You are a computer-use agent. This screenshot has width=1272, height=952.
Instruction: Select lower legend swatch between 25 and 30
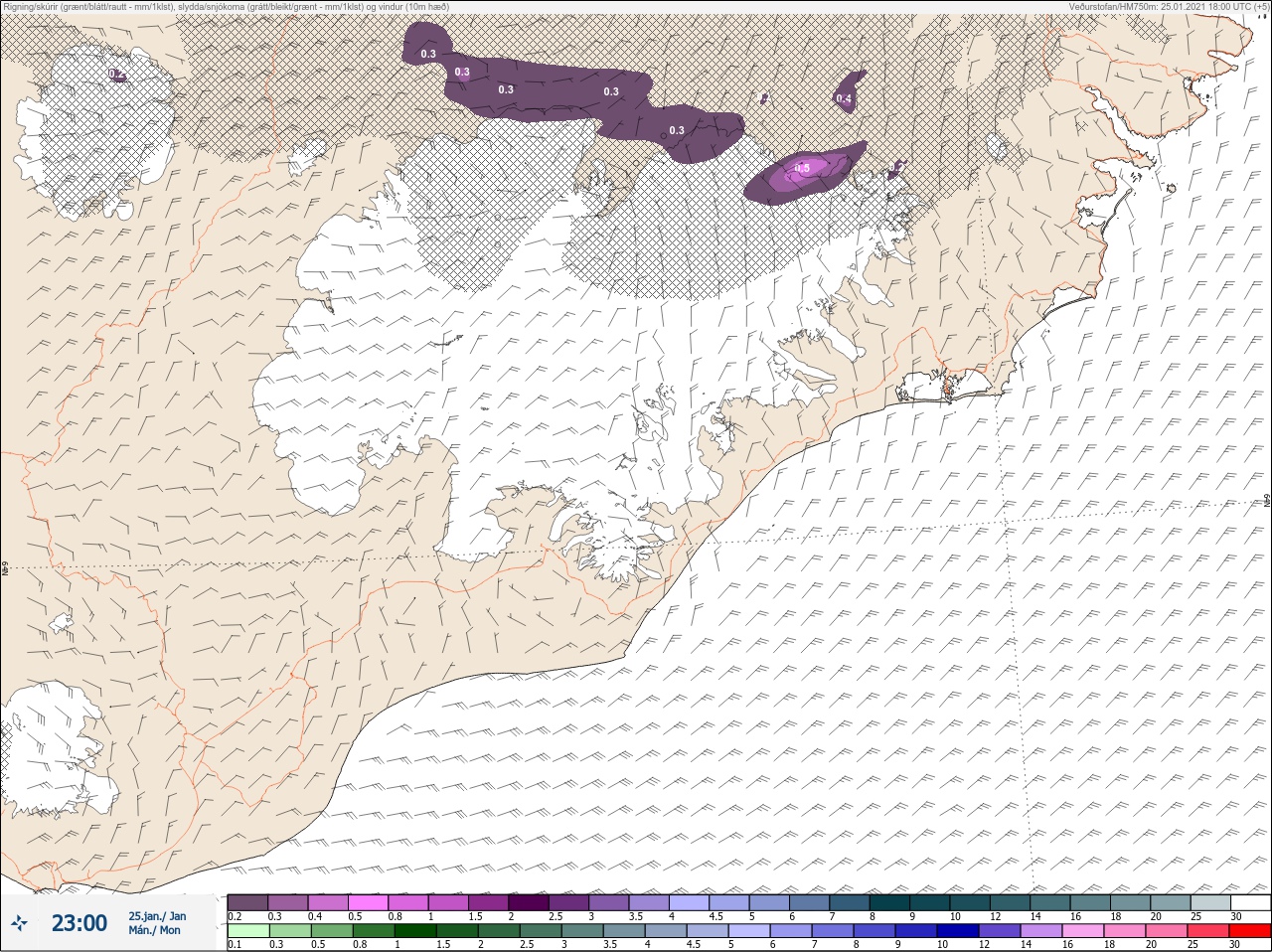pyautogui.click(x=1207, y=931)
